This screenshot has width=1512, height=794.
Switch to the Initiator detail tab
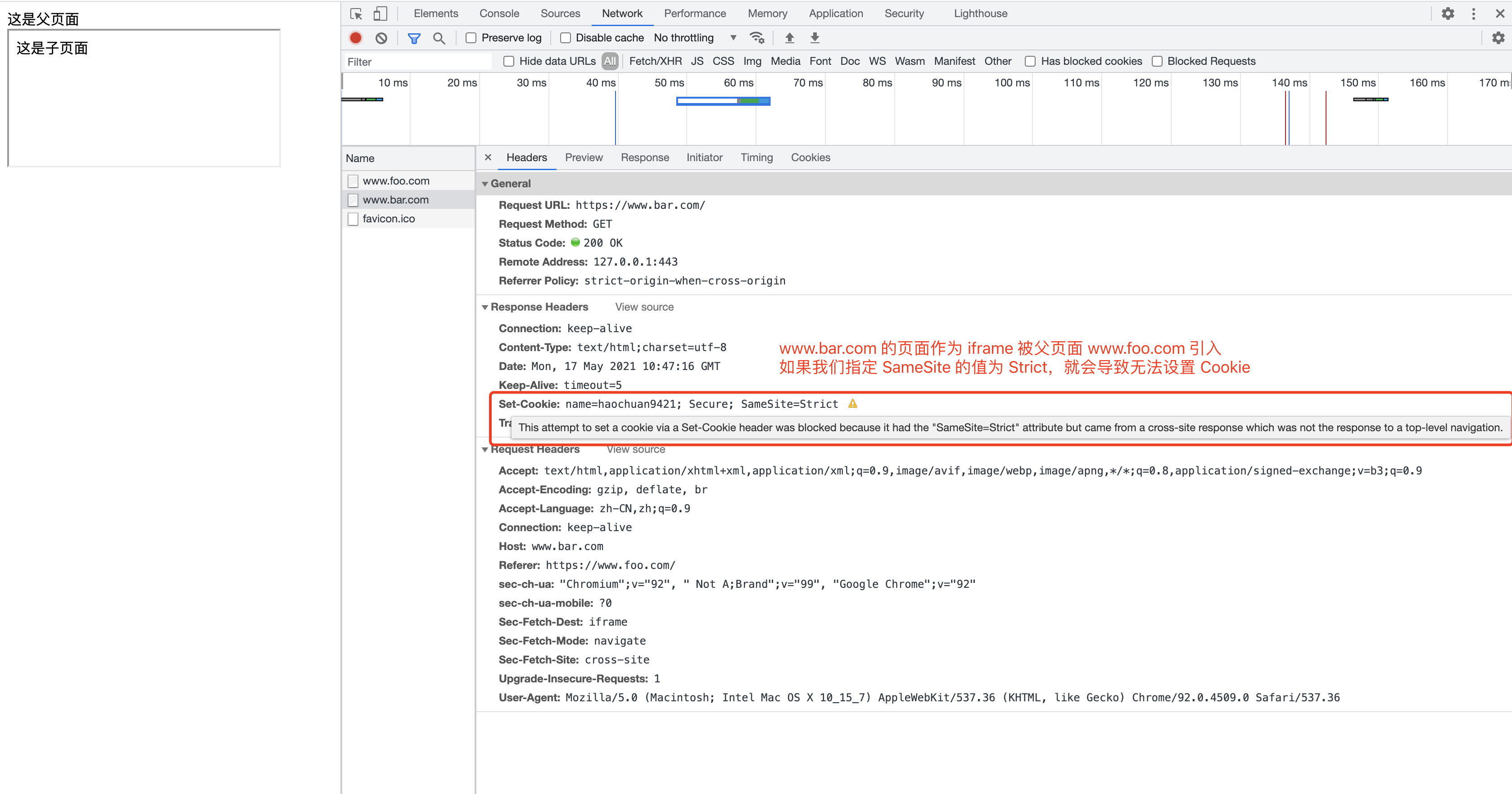[x=704, y=157]
